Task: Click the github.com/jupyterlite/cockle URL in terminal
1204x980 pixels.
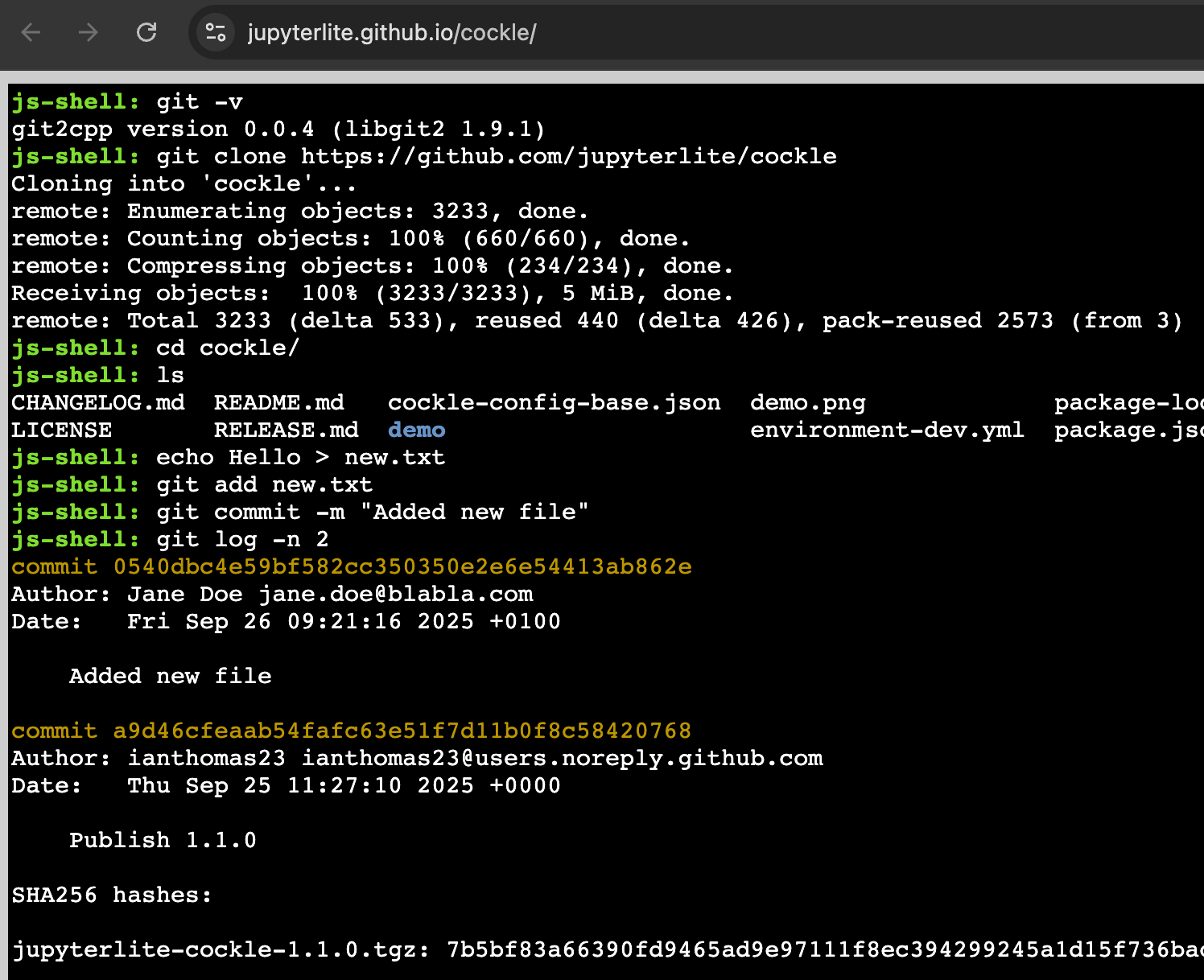Action: point(568,156)
